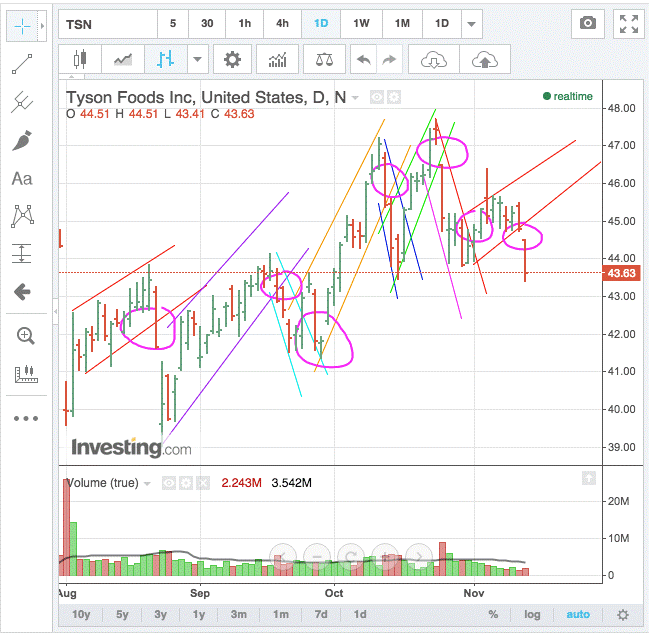
Task: Move the Volume pane up arrow
Action: 589,478
